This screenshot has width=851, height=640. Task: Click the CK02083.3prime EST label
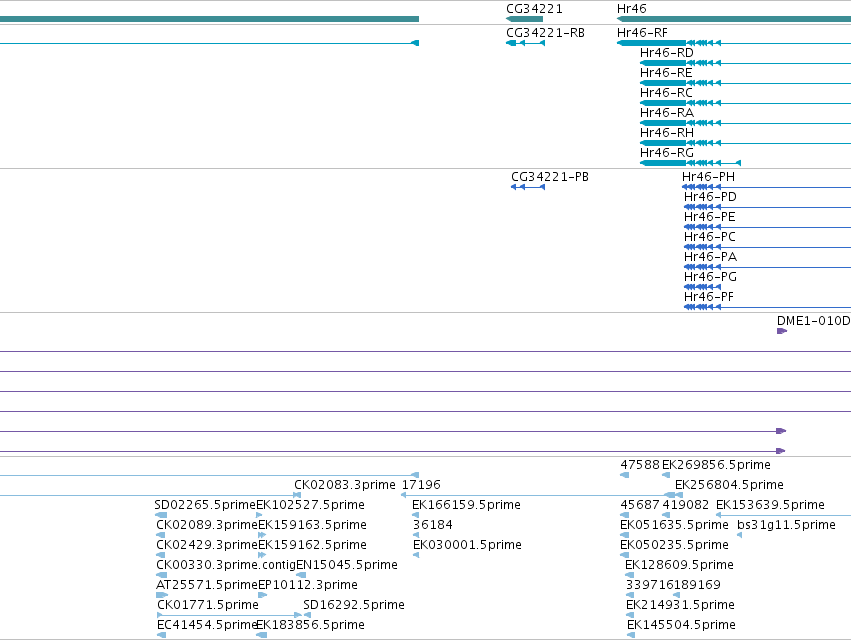(x=345, y=485)
